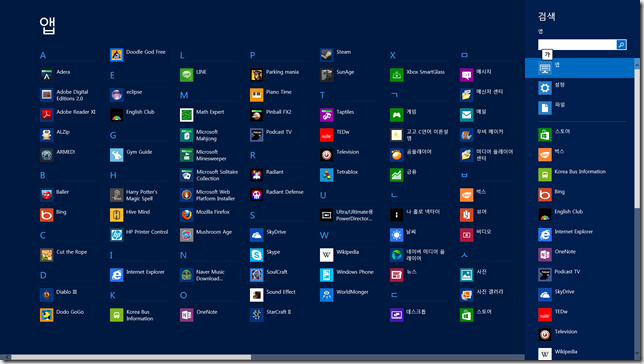Screen dimensions: 644x364
Task: Select the 설정 settings search scope
Action: (580, 88)
